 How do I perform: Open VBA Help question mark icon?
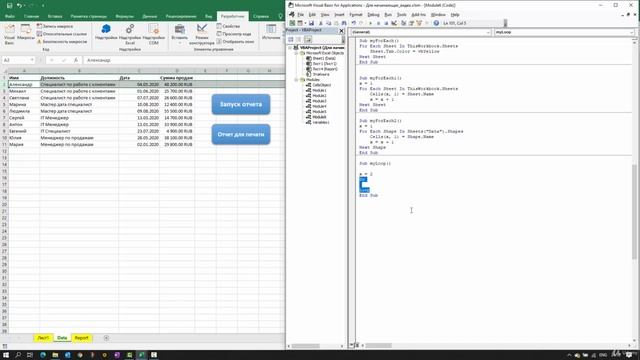pyautogui.click(x=436, y=23)
